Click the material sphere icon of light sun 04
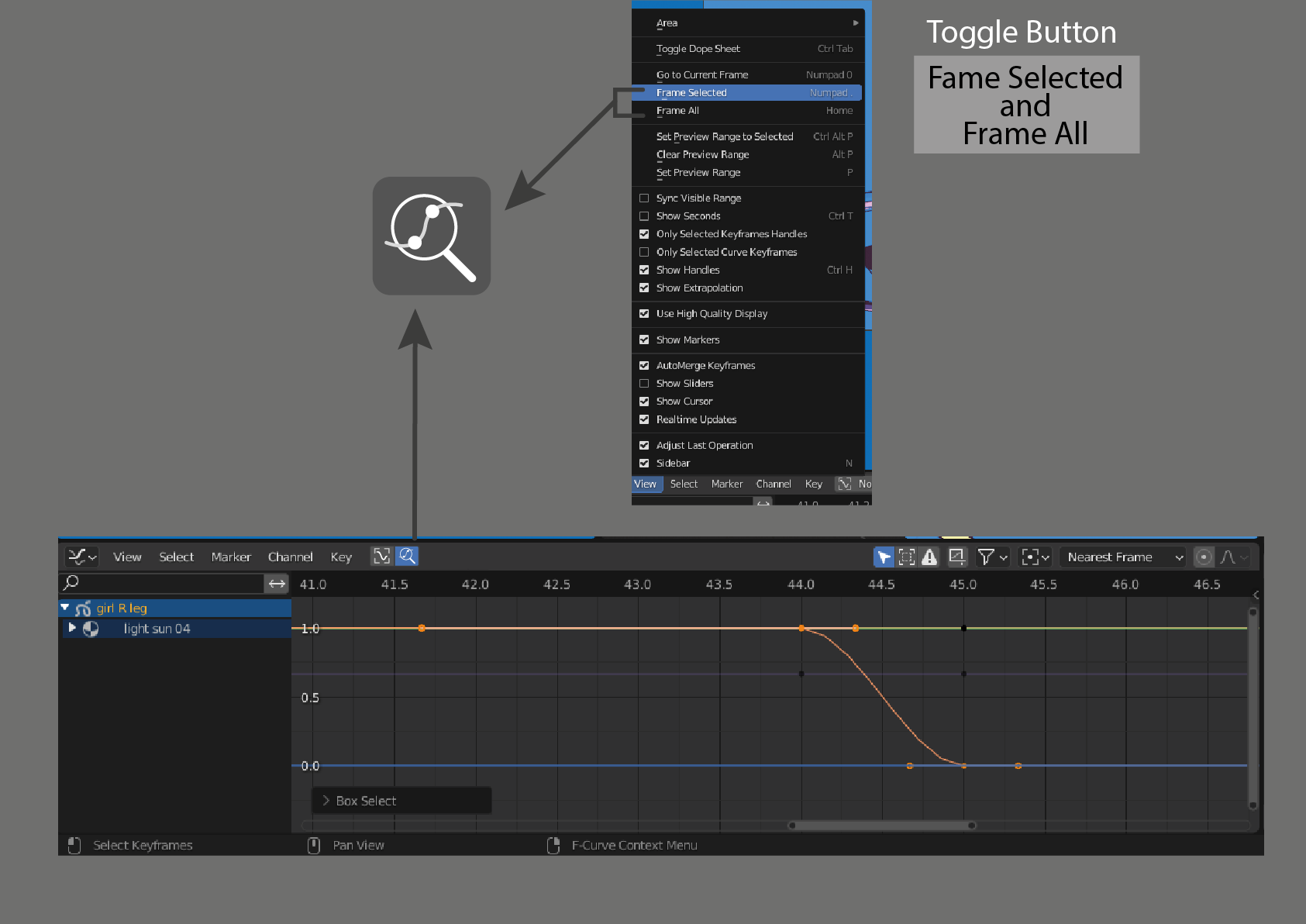1306x924 pixels. coord(91,629)
